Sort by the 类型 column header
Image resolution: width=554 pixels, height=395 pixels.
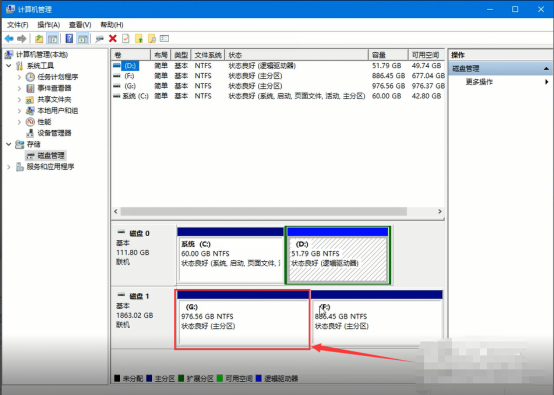pyautogui.click(x=181, y=55)
